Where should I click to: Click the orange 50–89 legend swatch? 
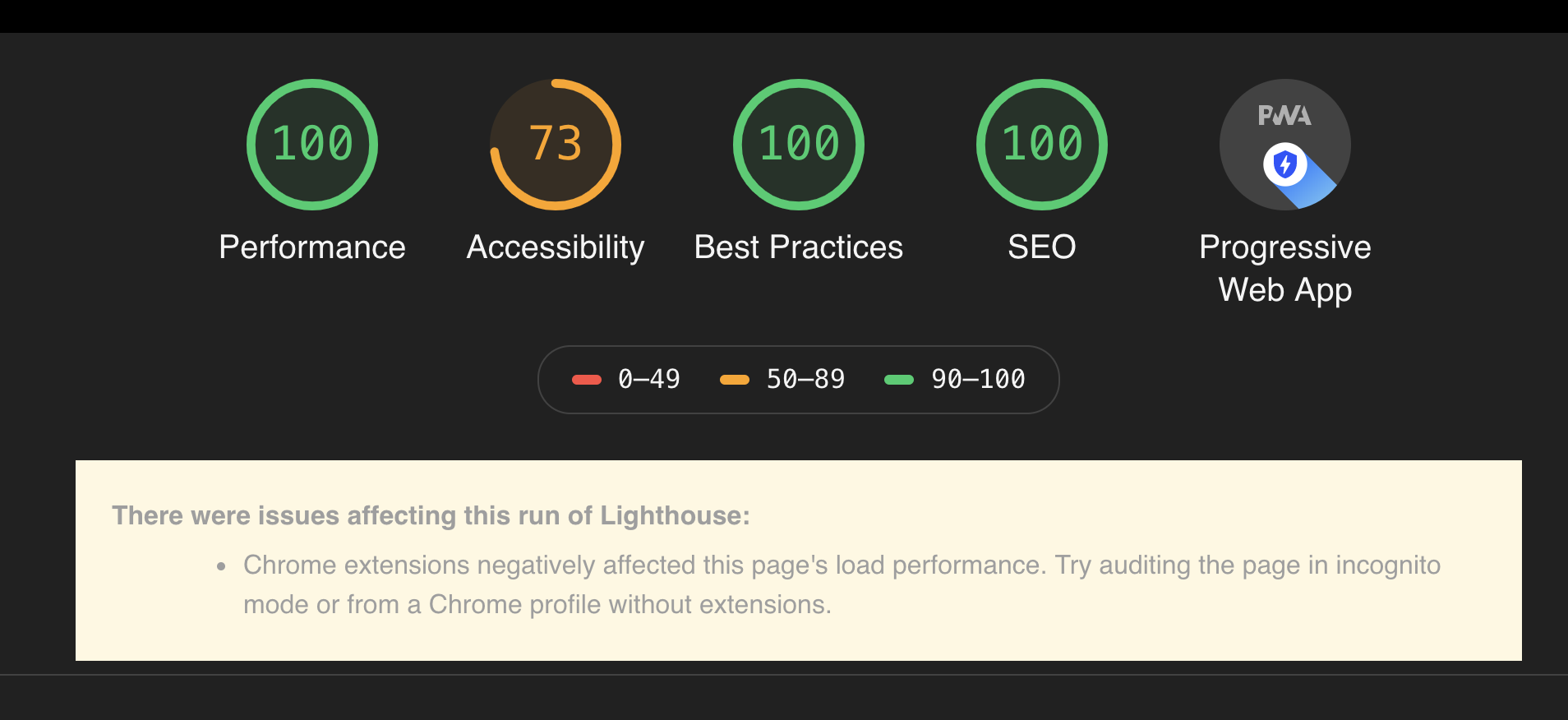pos(735,380)
